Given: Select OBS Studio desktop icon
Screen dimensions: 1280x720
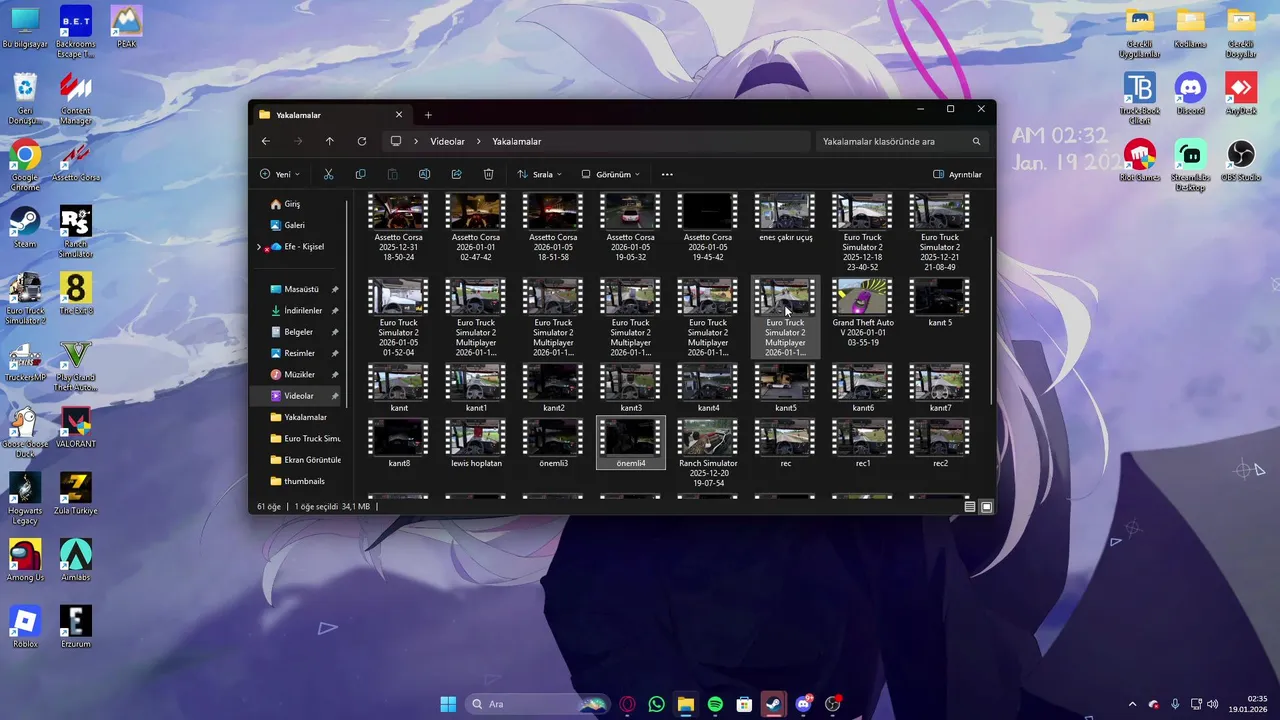Looking at the screenshot, I should [1241, 160].
